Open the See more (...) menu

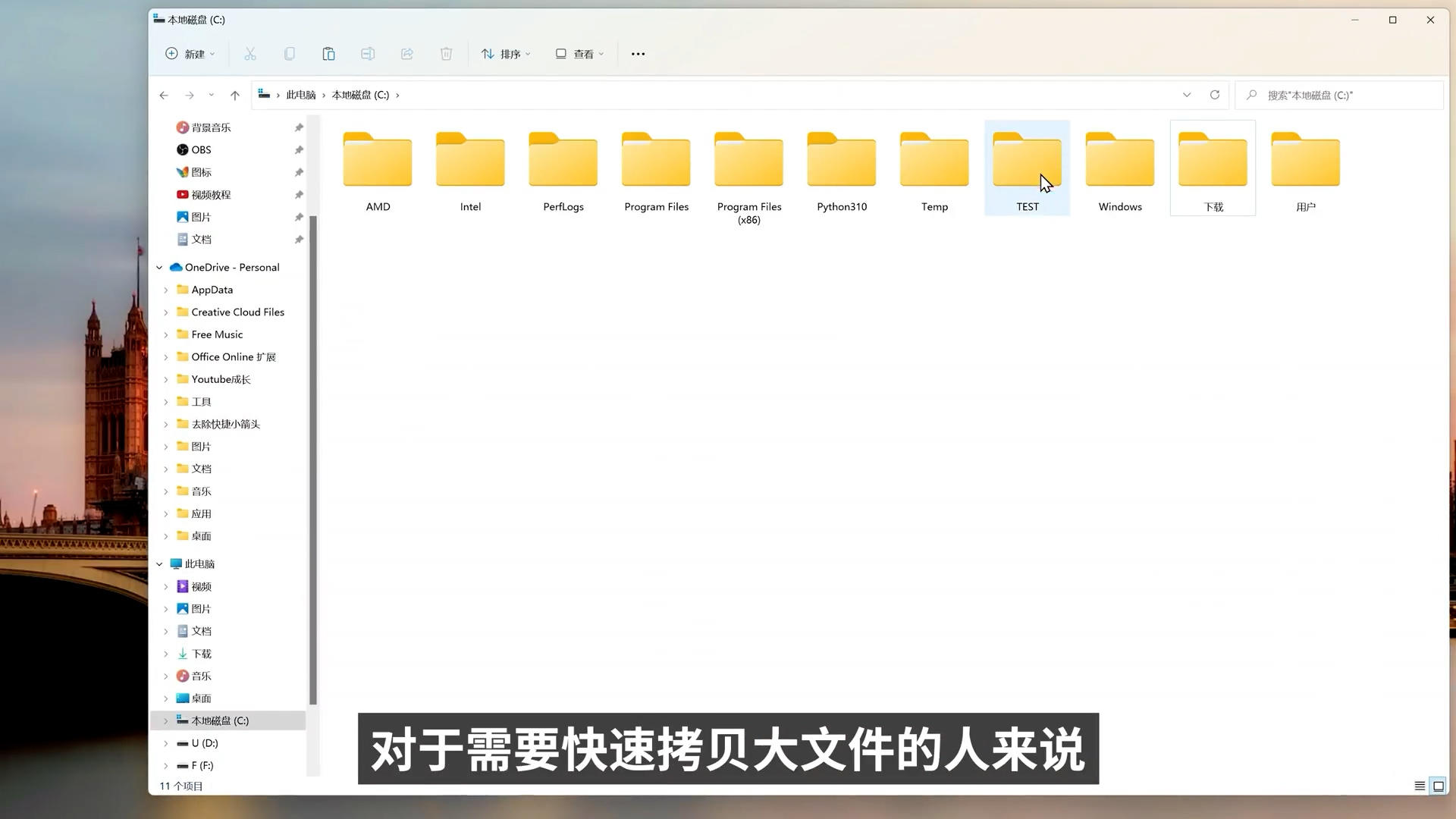pyautogui.click(x=638, y=53)
